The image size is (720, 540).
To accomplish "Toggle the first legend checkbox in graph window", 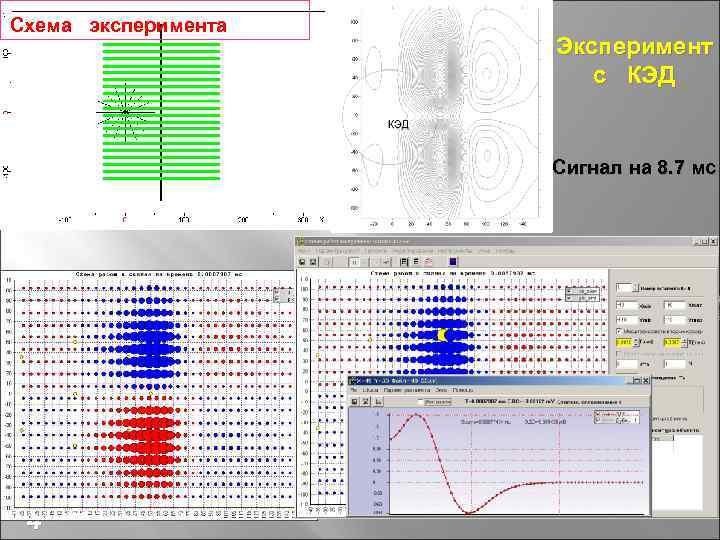I will [598, 414].
